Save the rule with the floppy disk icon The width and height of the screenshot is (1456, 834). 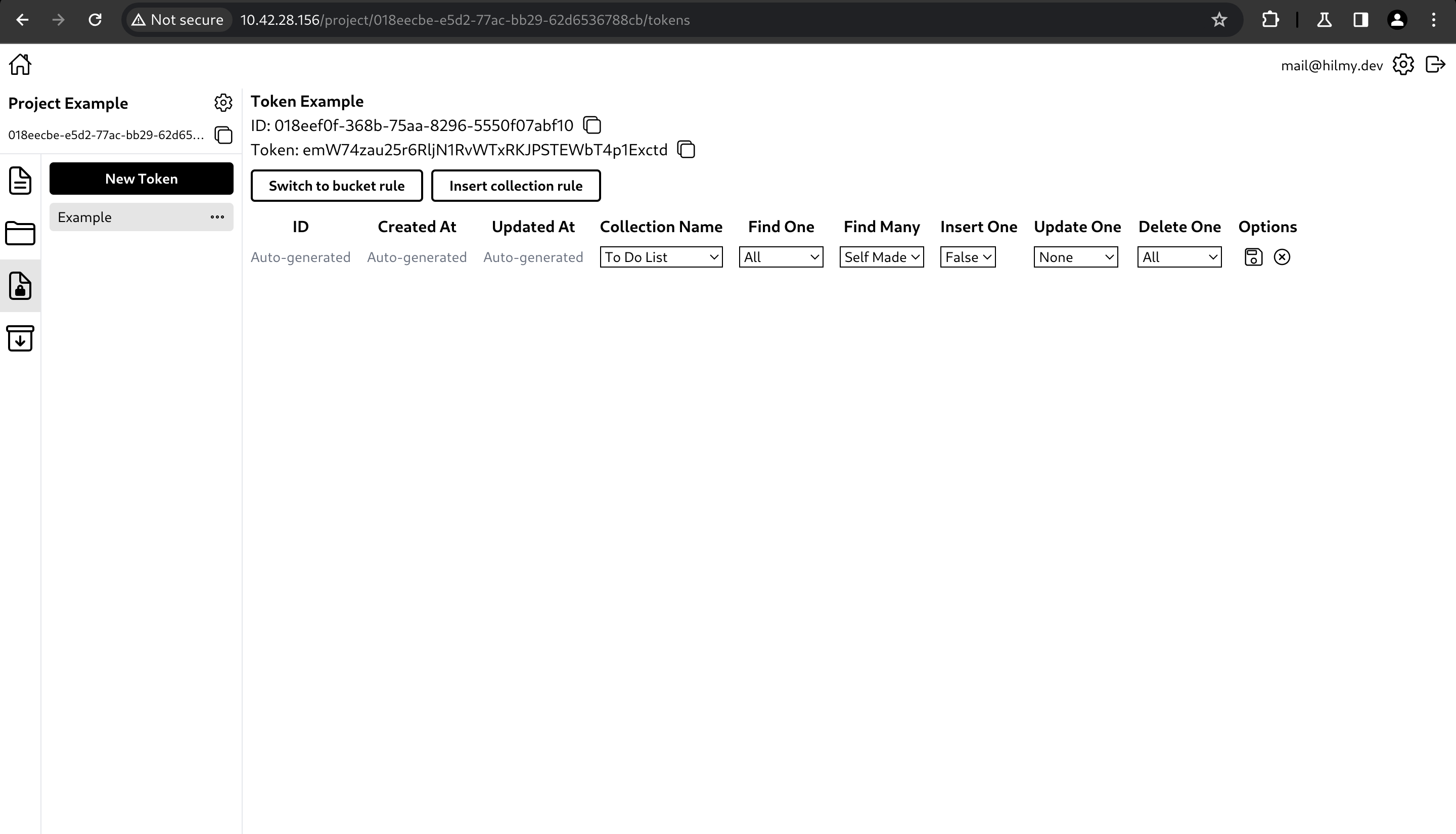click(1253, 256)
